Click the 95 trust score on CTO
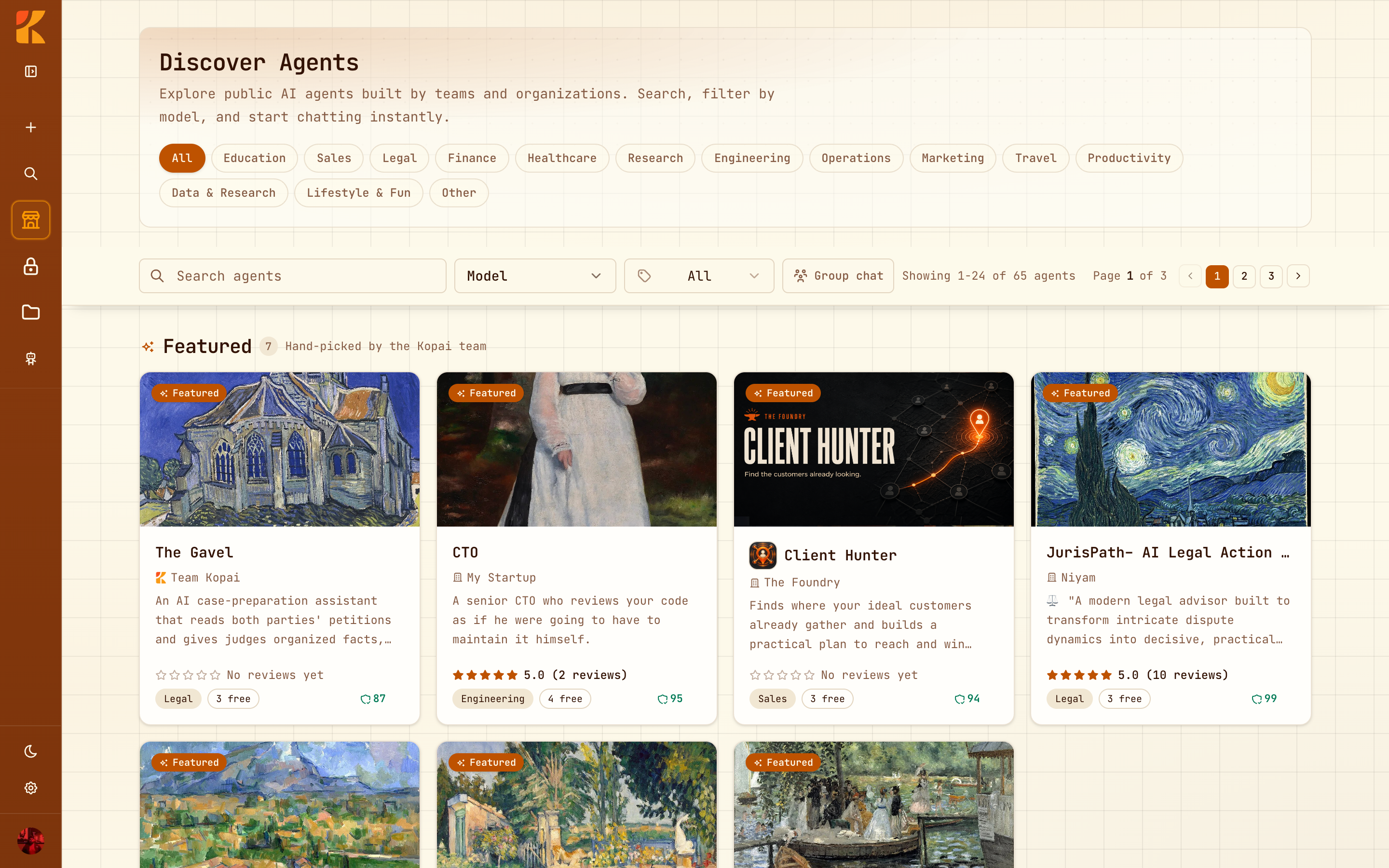 tap(670, 699)
